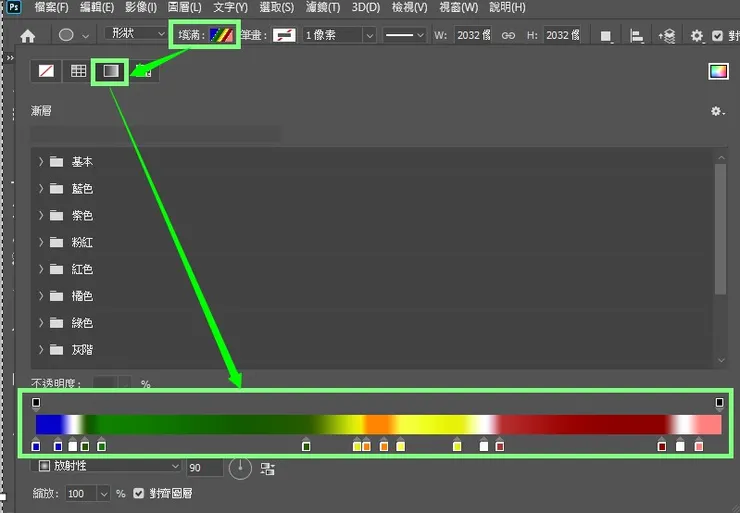Screen dimensions: 740x513
Task: Open the 縮放 scale percentage dropdown arrow
Action: click(104, 494)
